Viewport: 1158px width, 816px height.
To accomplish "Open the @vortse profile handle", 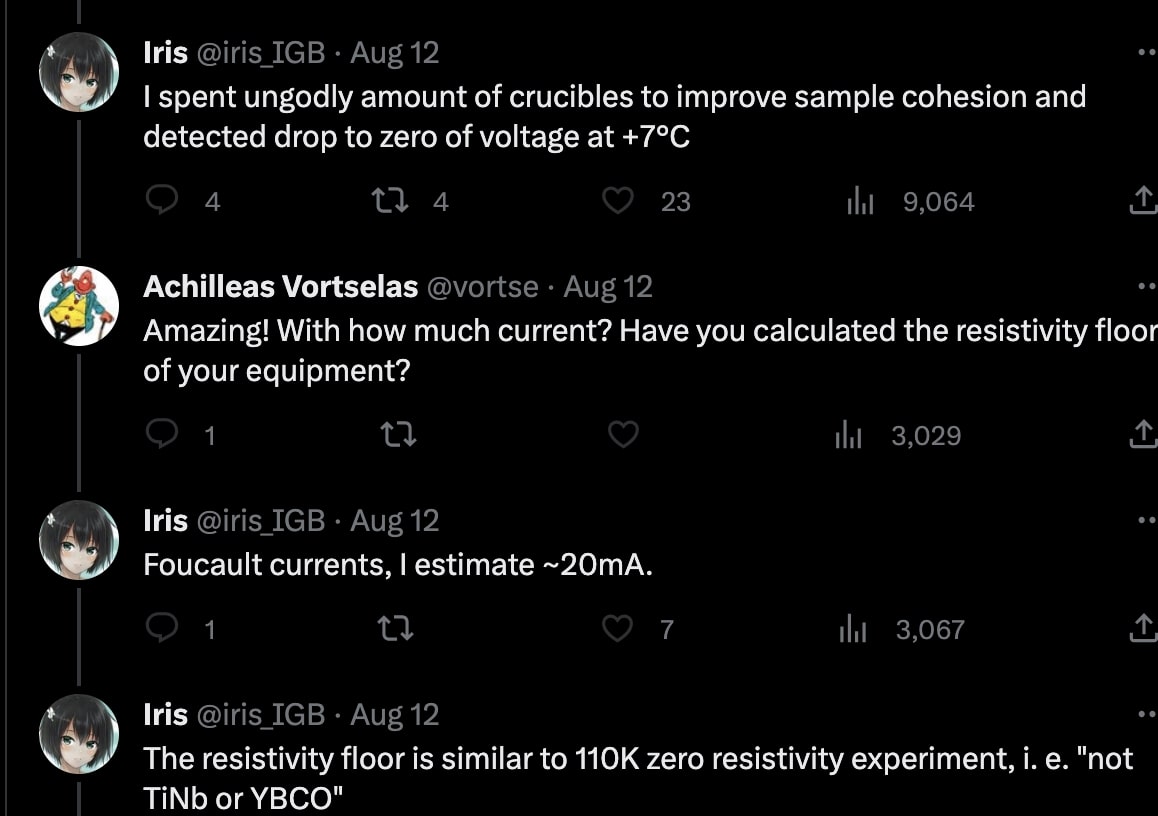I will pyautogui.click(x=482, y=287).
